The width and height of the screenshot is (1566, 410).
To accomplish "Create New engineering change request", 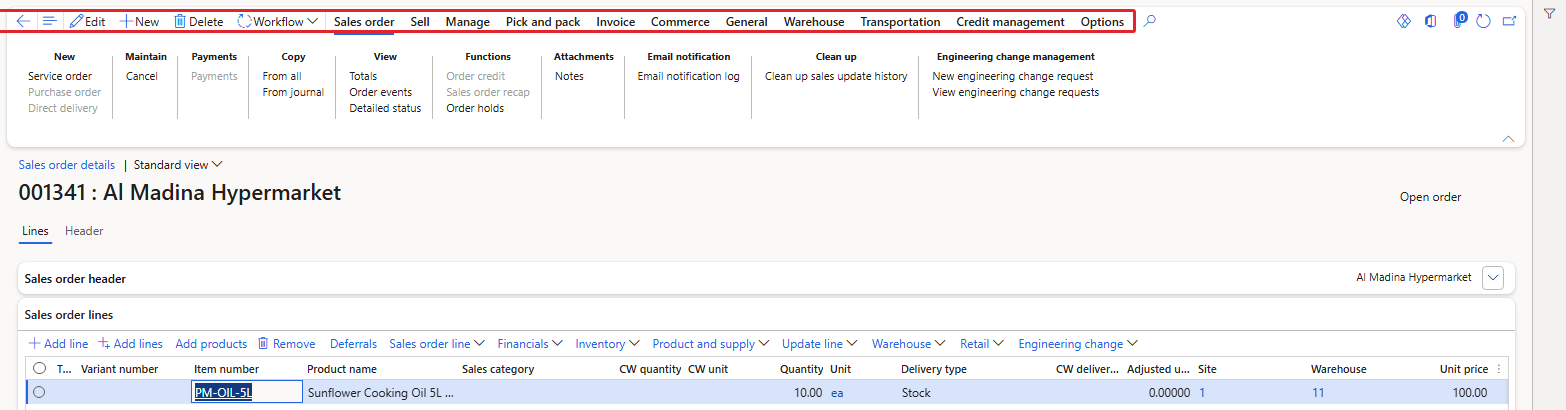I will click(x=1013, y=76).
